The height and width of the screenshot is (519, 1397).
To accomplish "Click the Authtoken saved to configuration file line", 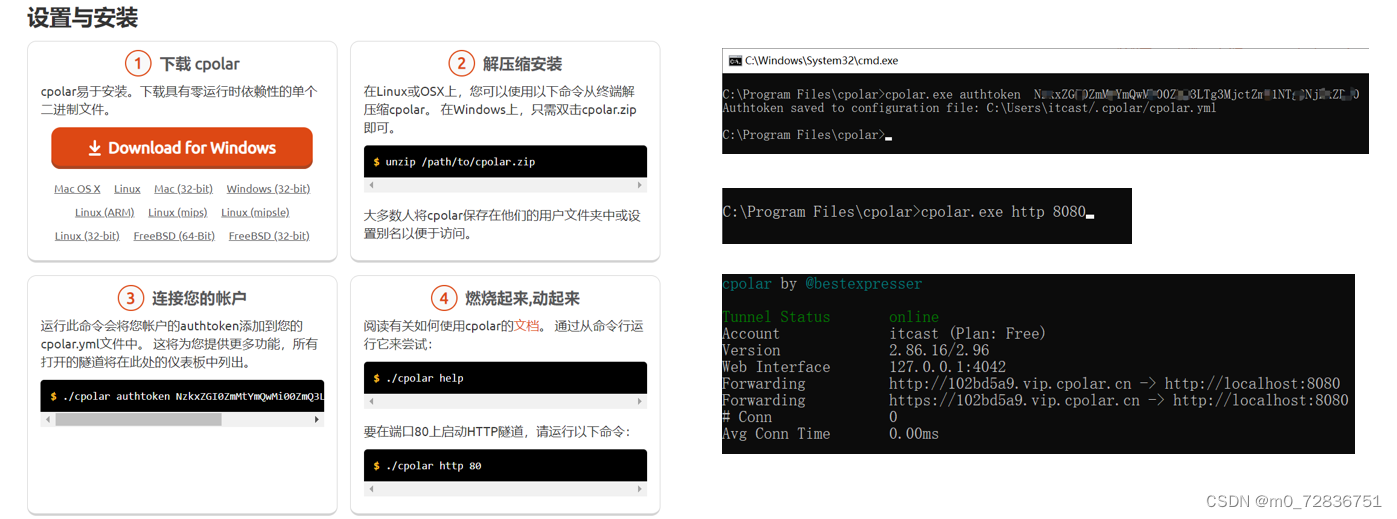I will (x=969, y=108).
